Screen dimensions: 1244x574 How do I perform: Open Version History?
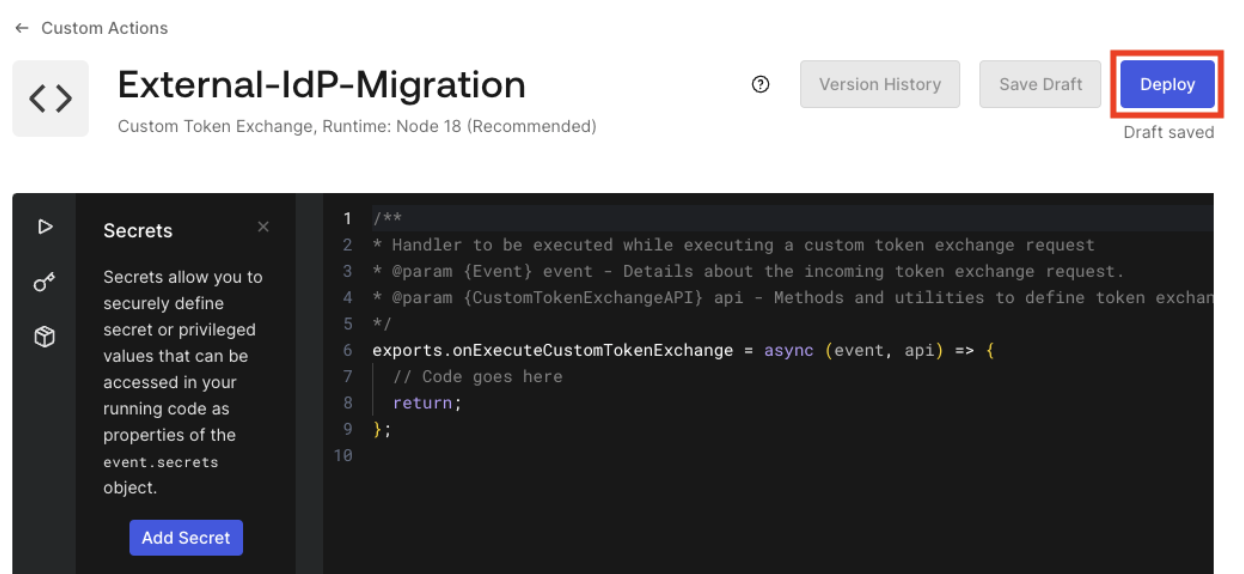[x=880, y=84]
